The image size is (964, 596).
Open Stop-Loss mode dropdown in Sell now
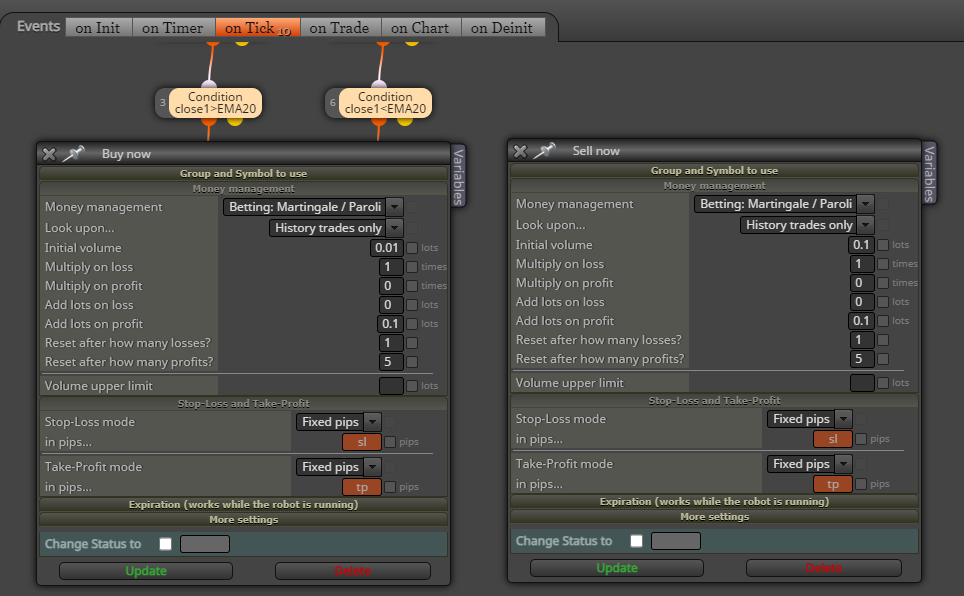(809, 418)
